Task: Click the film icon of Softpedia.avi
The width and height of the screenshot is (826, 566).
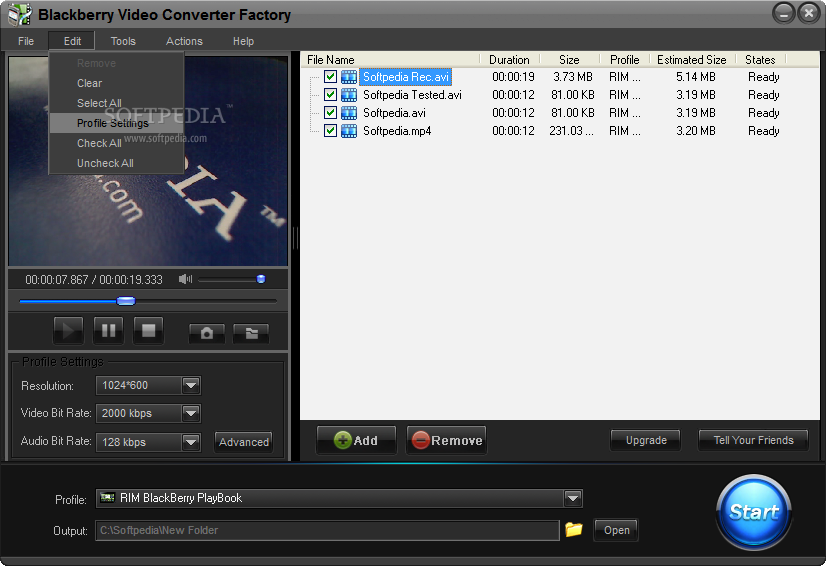Action: pos(349,113)
